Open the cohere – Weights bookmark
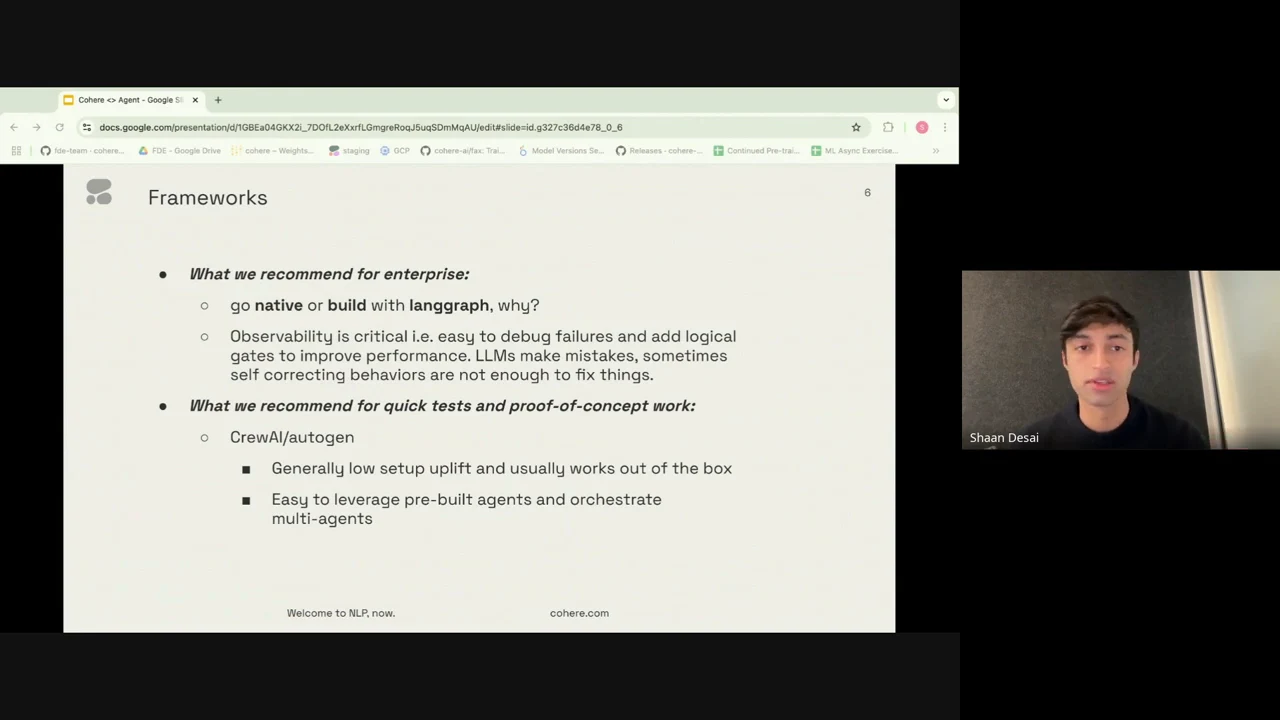 [273, 151]
